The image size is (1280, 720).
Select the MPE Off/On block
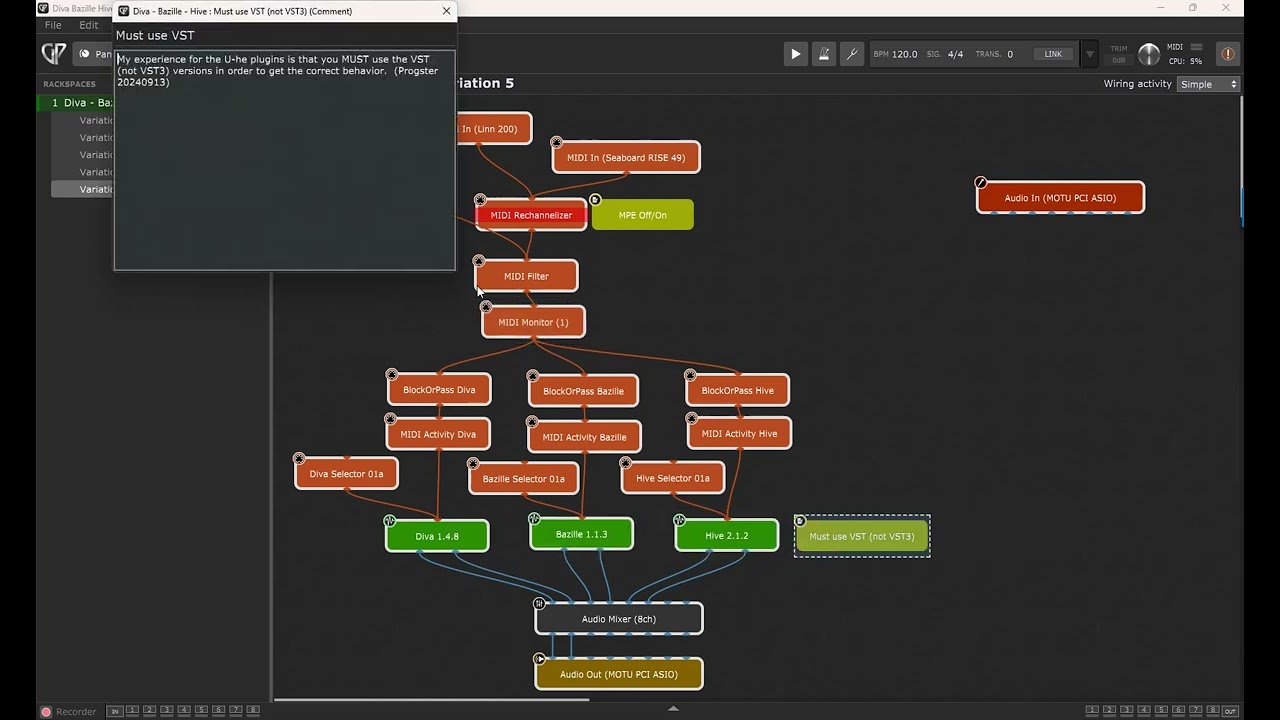pyautogui.click(x=642, y=215)
